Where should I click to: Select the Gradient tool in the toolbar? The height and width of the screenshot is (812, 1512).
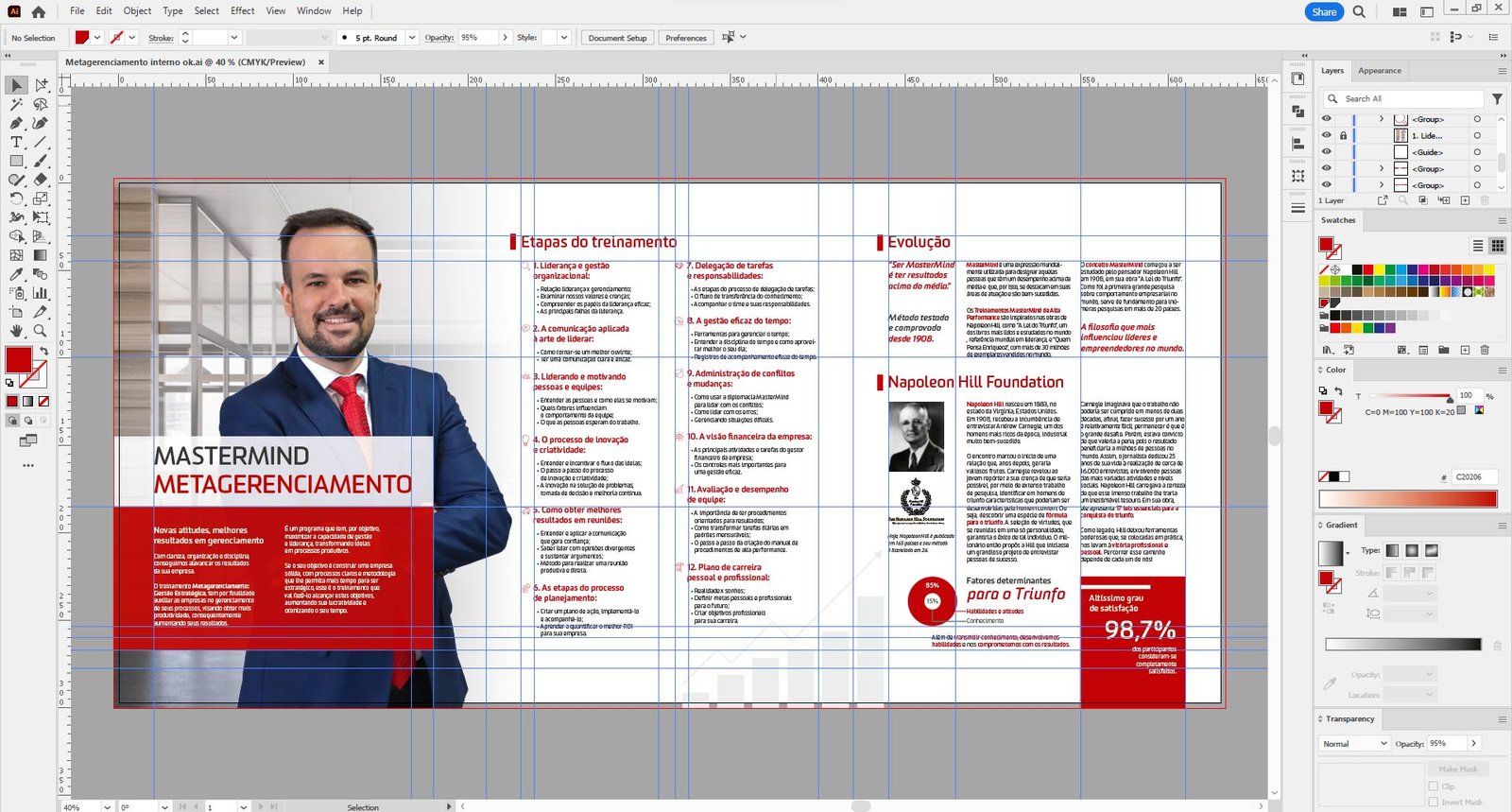(x=41, y=255)
